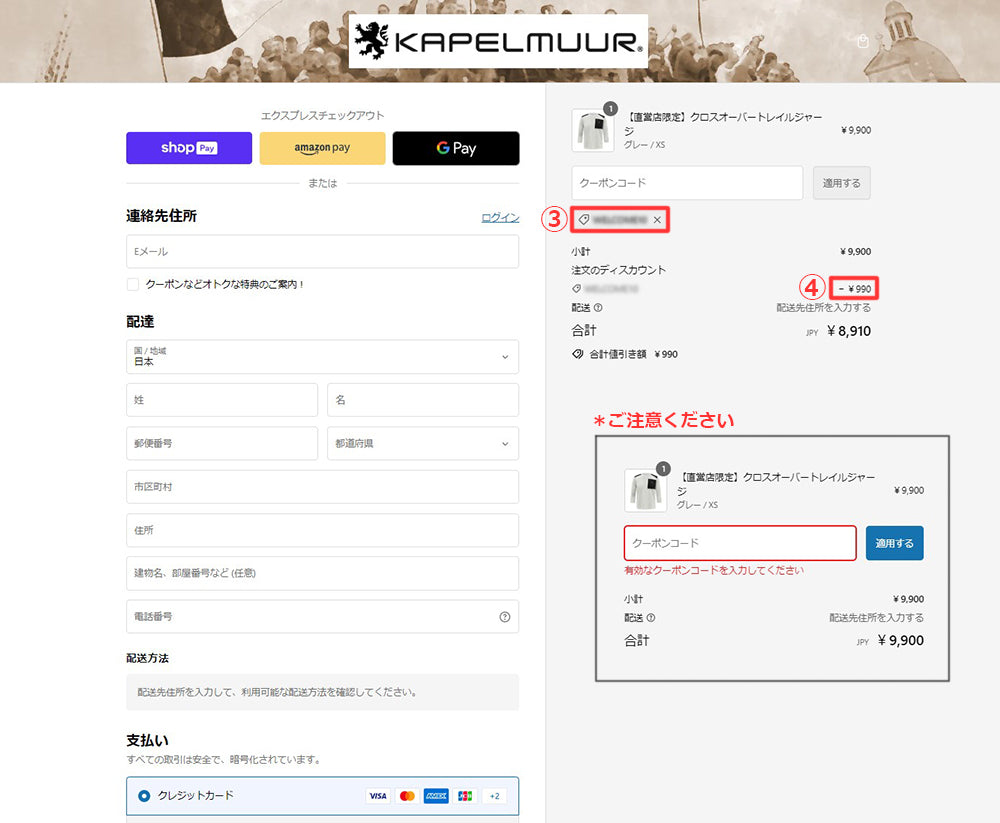Show additional payment cards with +2 badge

pyautogui.click(x=494, y=796)
